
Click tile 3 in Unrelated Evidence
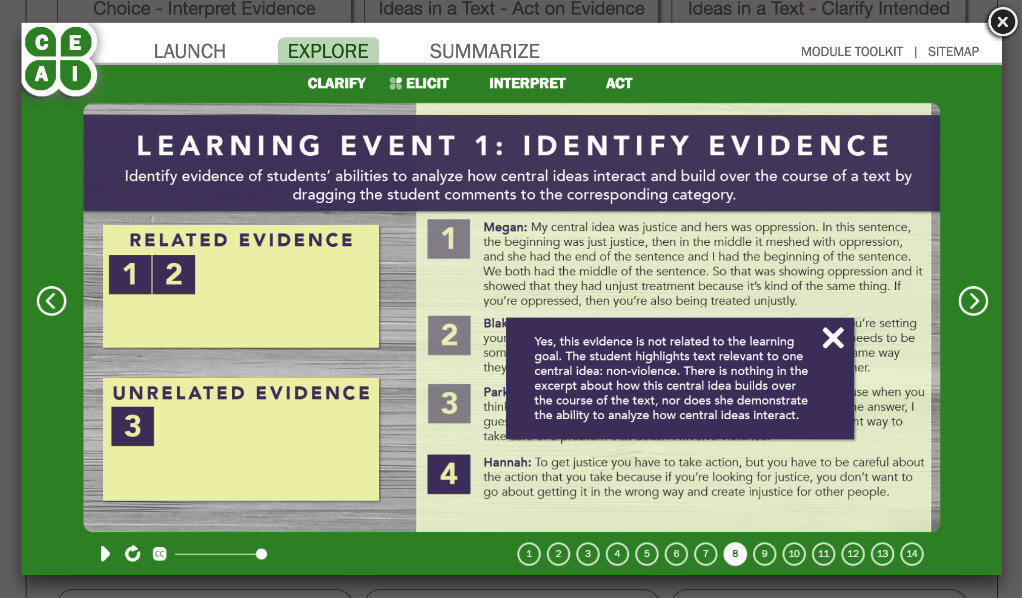click(132, 426)
